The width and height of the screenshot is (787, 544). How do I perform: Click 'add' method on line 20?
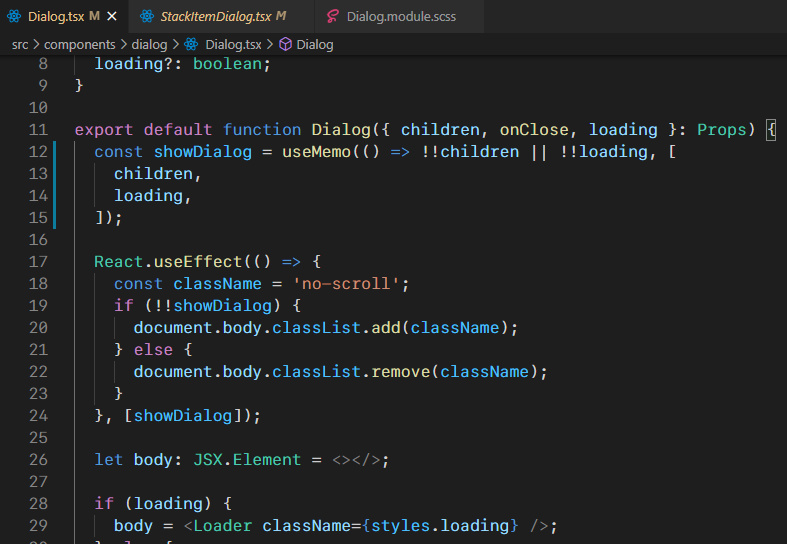[385, 328]
